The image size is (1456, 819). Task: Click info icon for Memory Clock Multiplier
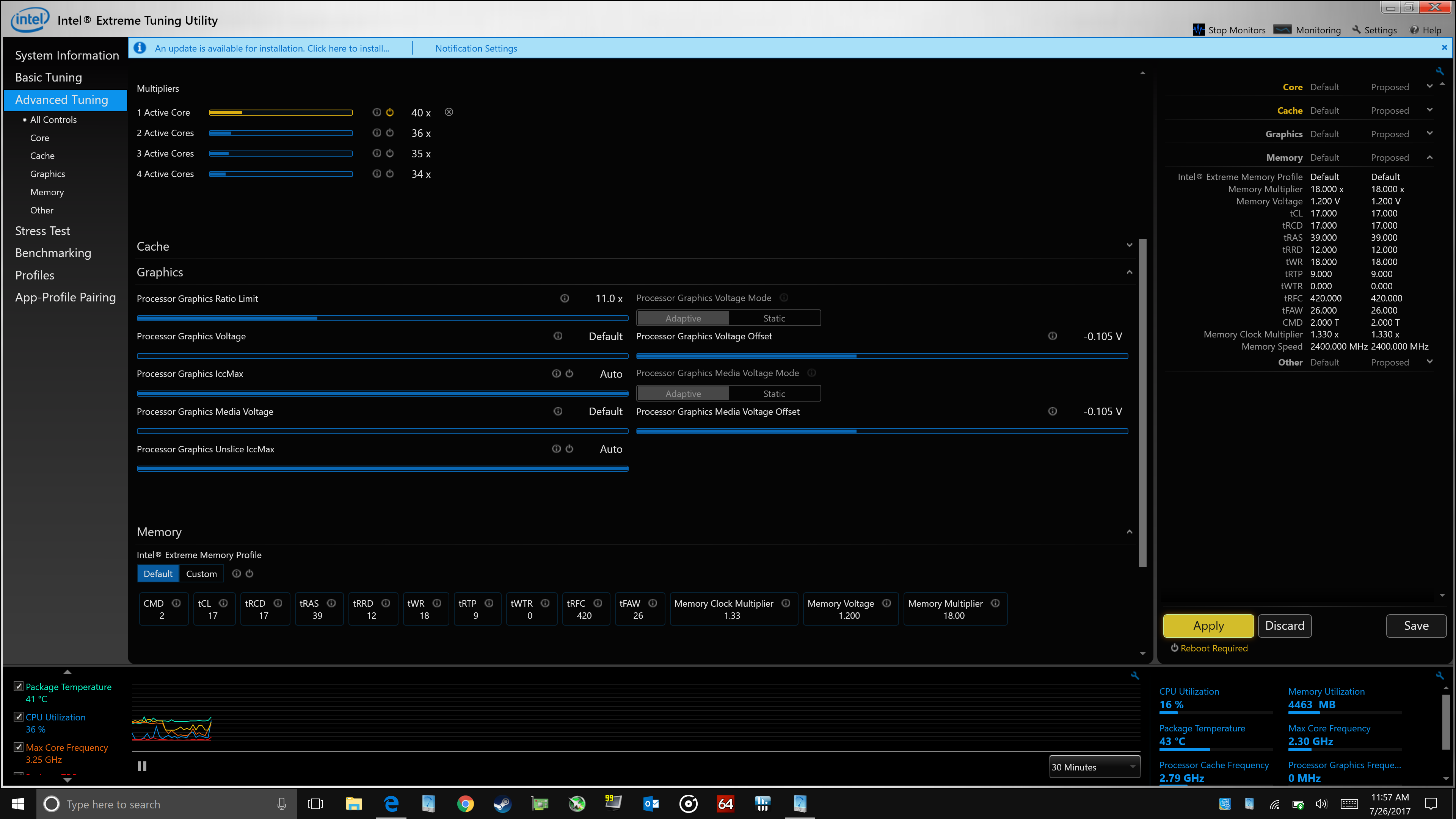786,603
